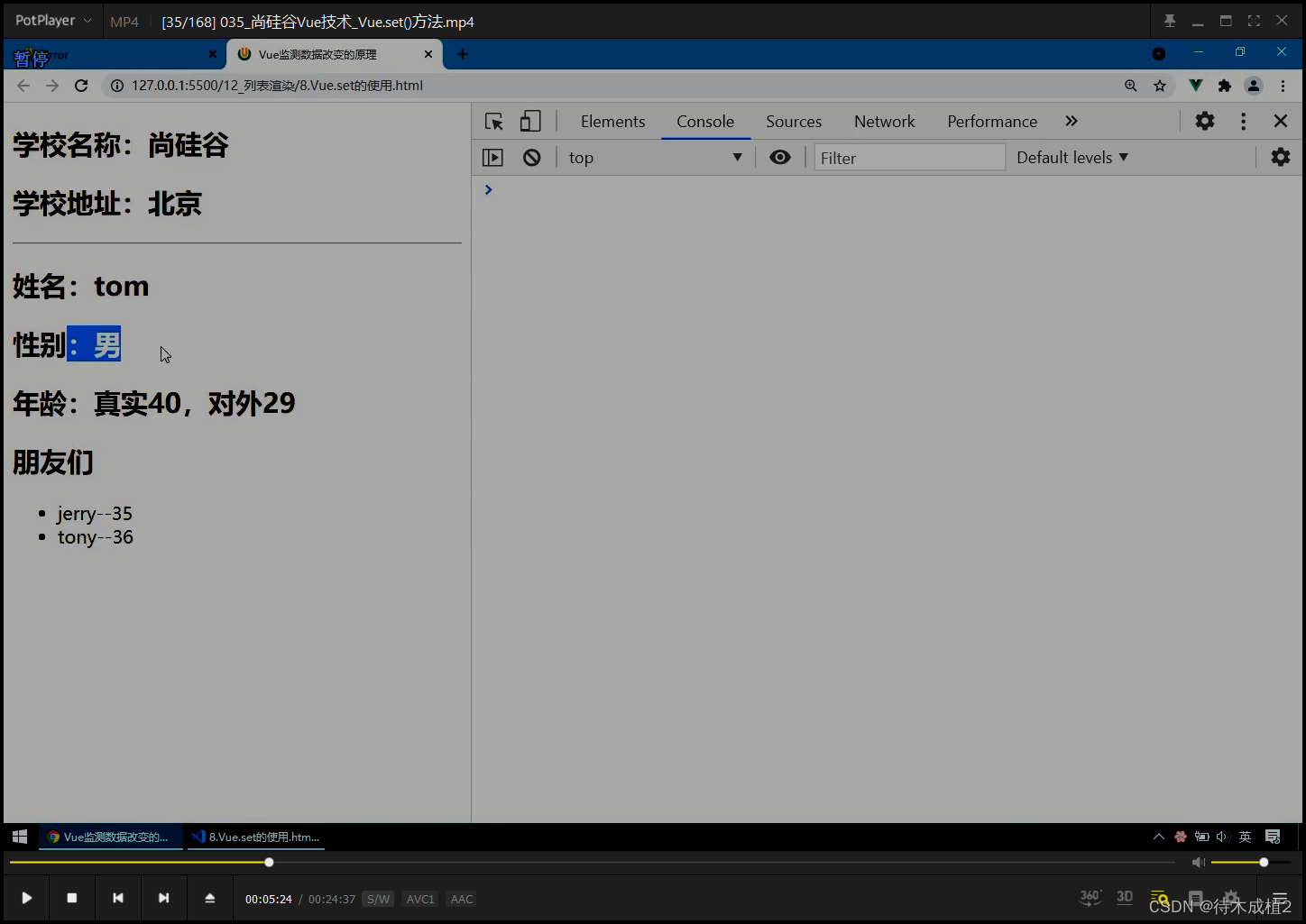
Task: Click the MP4 format label
Action: point(124,22)
